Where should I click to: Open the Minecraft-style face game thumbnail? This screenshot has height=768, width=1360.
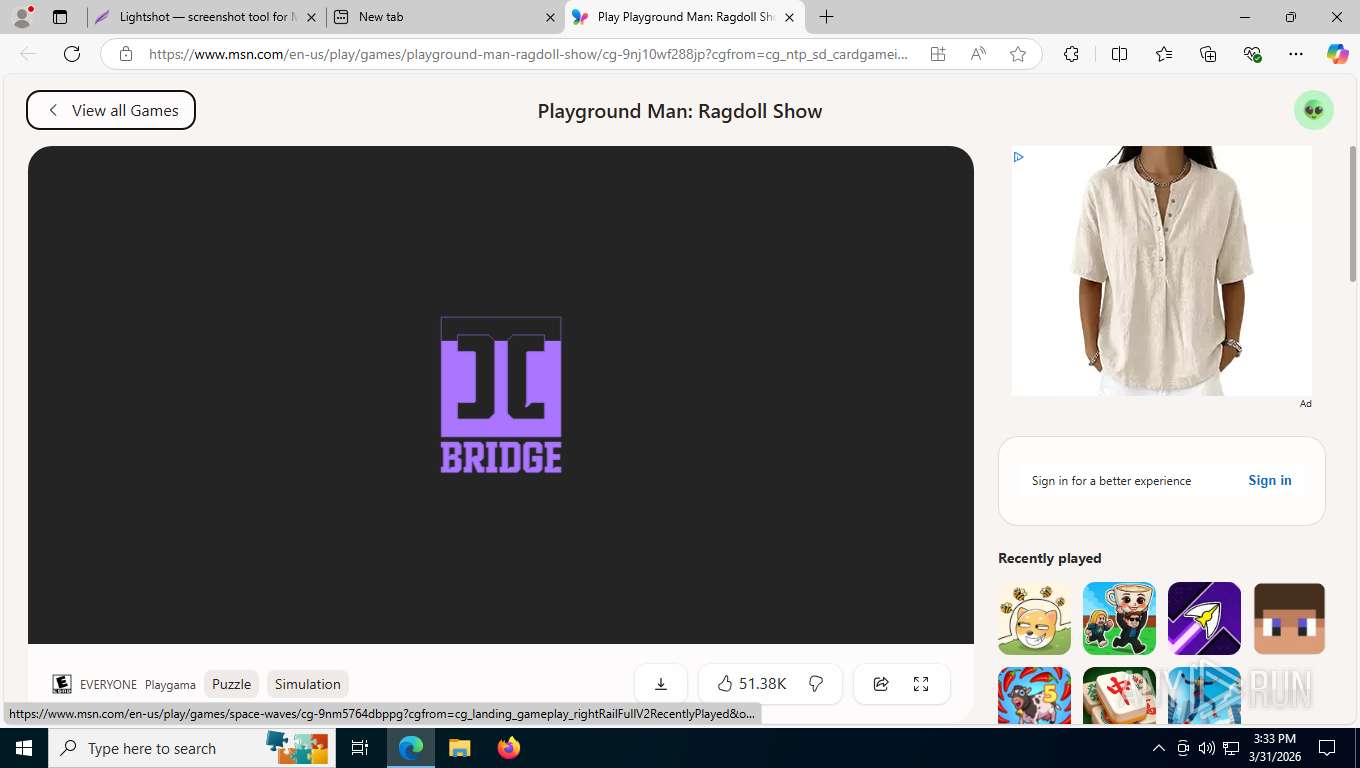(1289, 619)
